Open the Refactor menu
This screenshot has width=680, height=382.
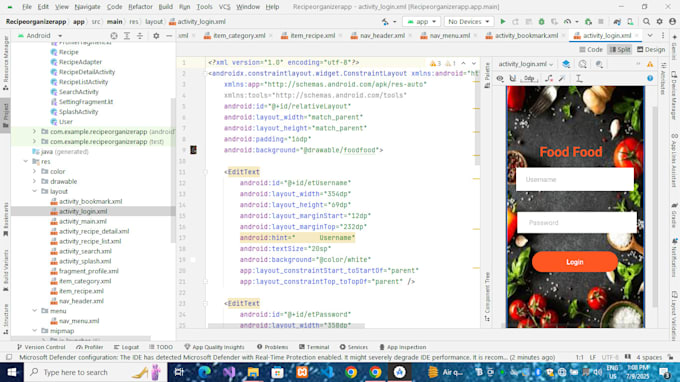pyautogui.click(x=140, y=7)
